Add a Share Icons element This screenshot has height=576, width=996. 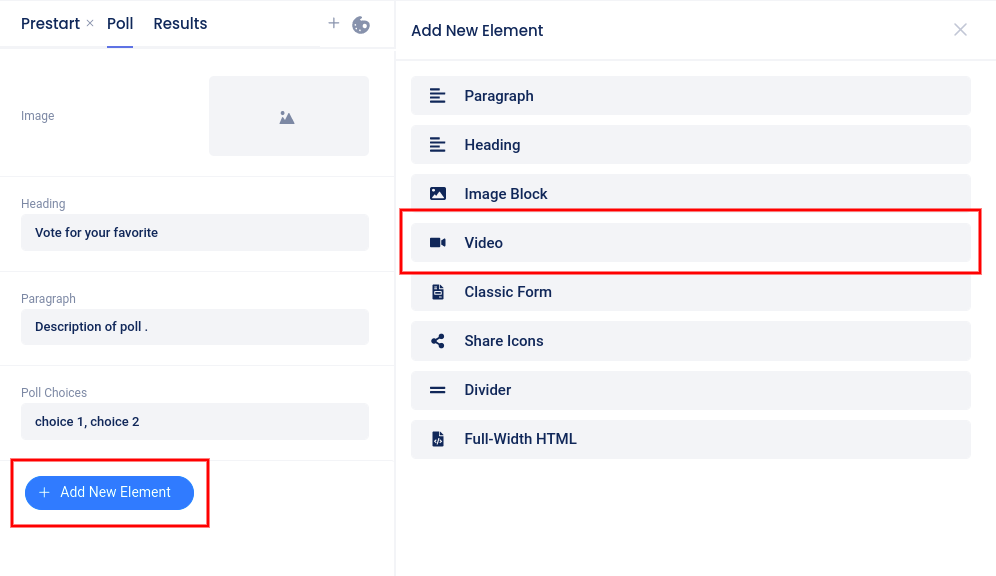[x=690, y=341]
